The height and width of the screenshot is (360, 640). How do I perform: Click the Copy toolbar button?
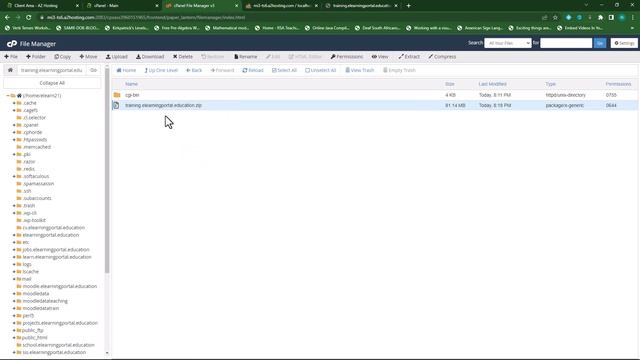[x=62, y=57]
